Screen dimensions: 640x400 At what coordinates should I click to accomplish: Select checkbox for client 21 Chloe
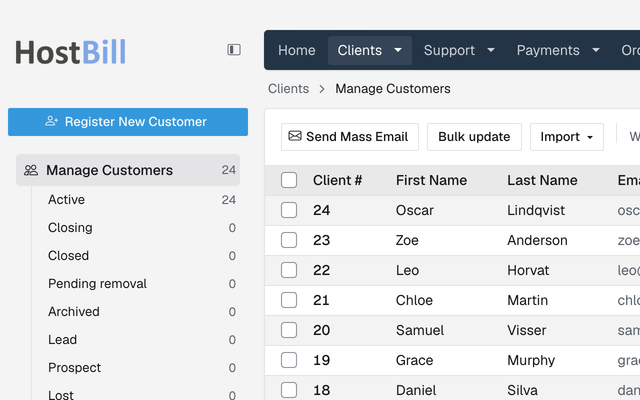coord(289,300)
